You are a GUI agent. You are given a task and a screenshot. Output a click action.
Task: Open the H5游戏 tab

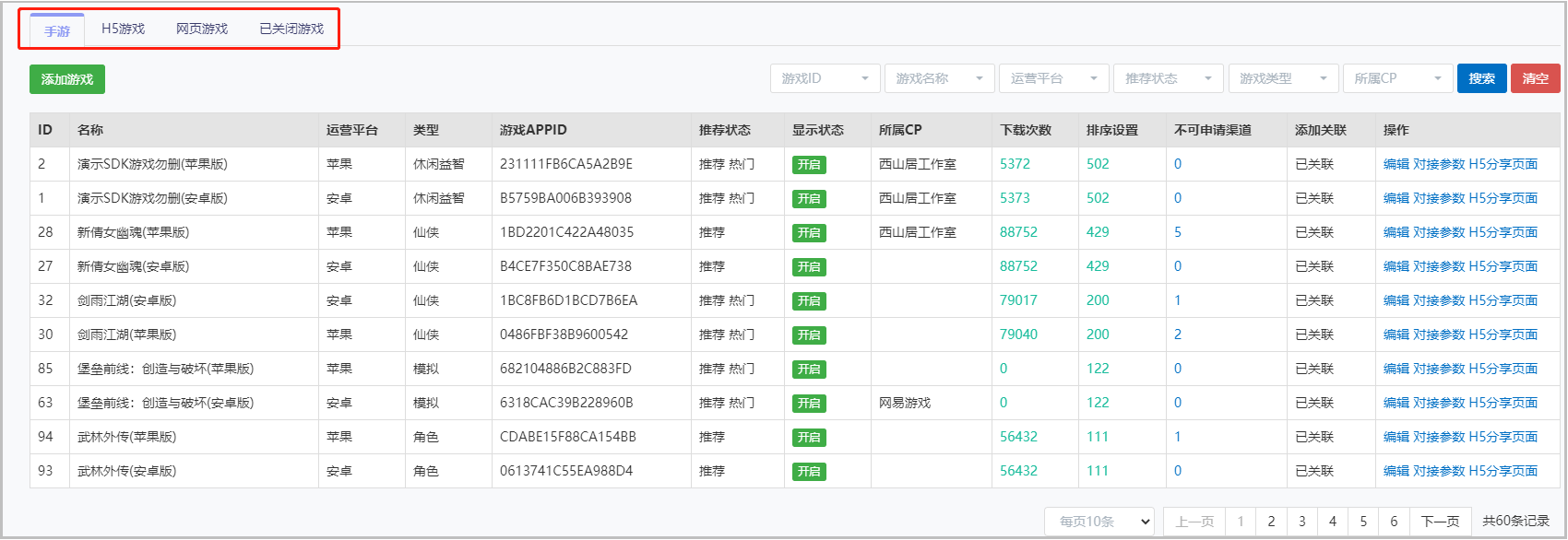[124, 29]
